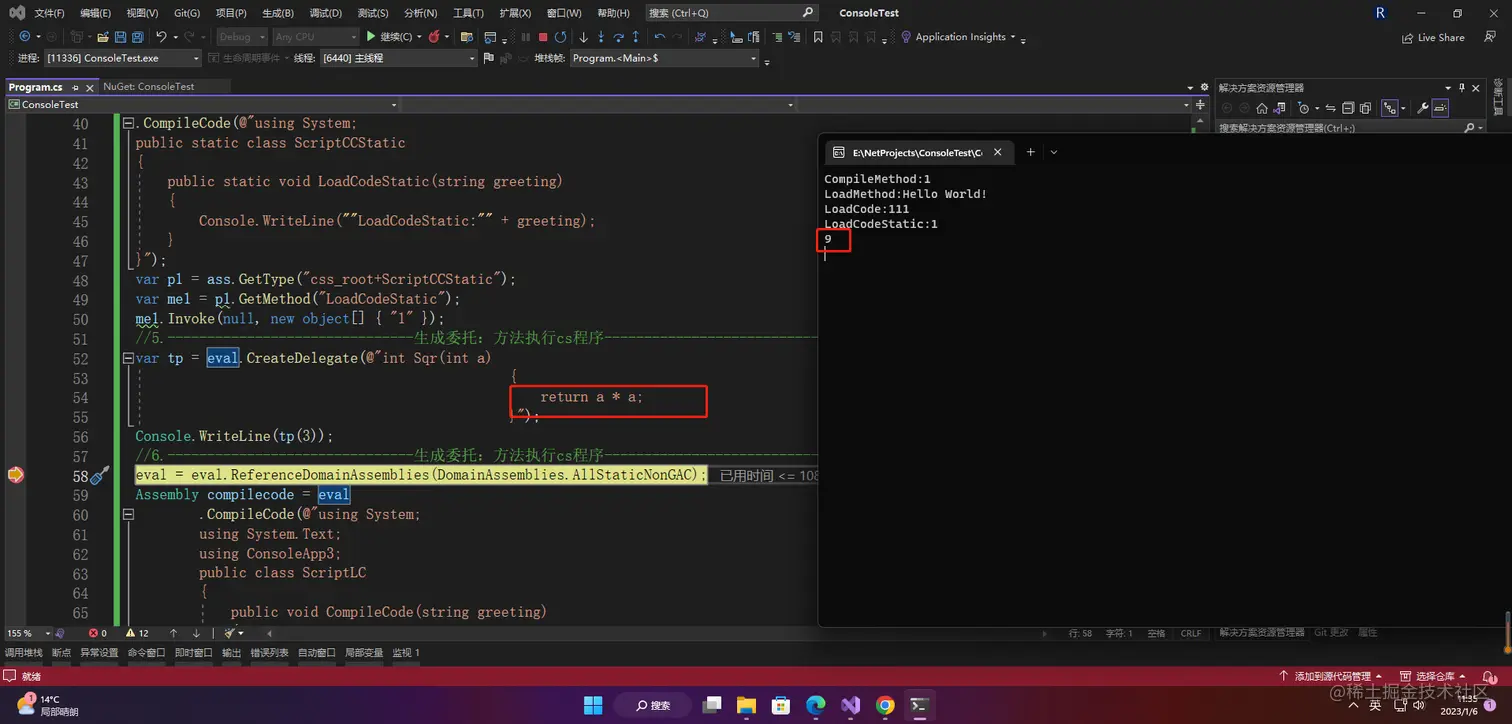The width and height of the screenshot is (1512, 724).
Task: Toggle the preview selected items button in Solution Explorer
Action: [x=1440, y=108]
